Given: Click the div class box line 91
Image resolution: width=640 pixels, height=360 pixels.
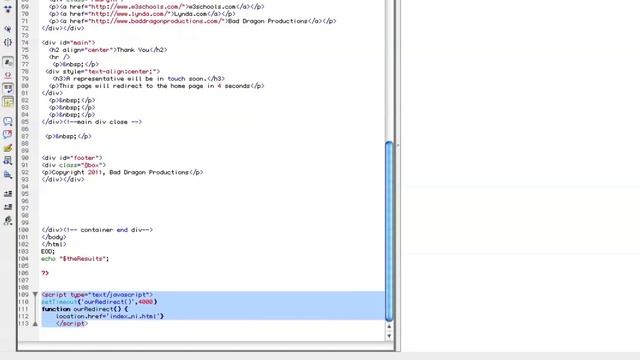Looking at the screenshot, I should 73,165.
